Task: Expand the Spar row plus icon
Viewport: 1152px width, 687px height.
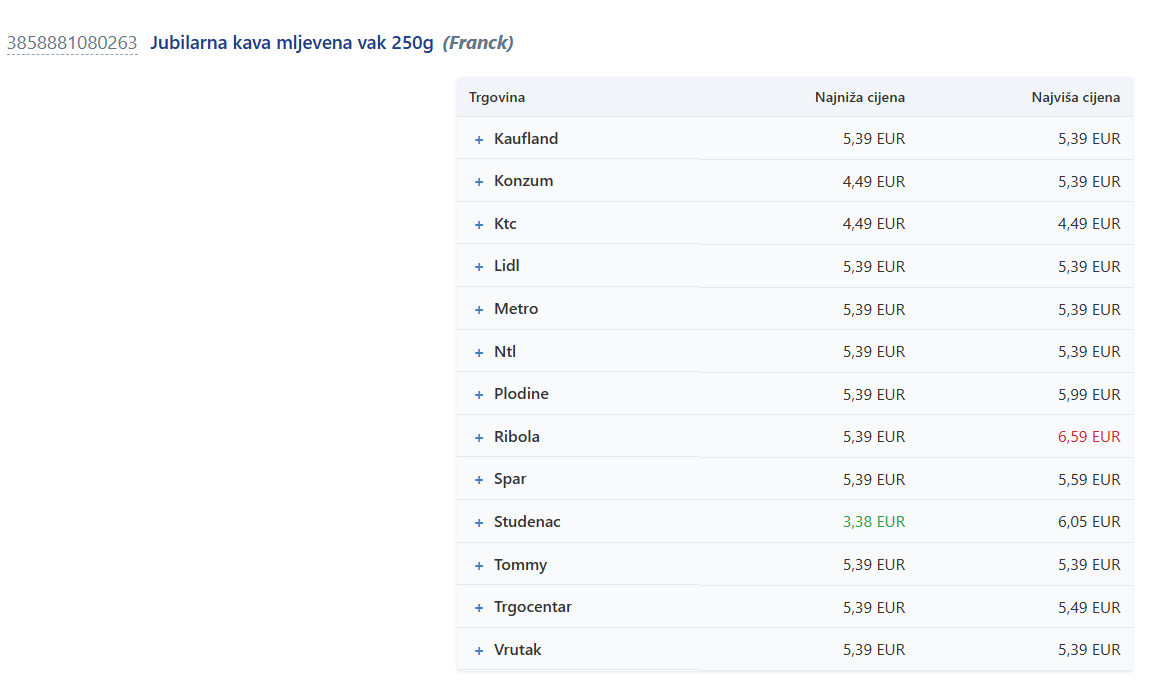Action: tap(479, 480)
